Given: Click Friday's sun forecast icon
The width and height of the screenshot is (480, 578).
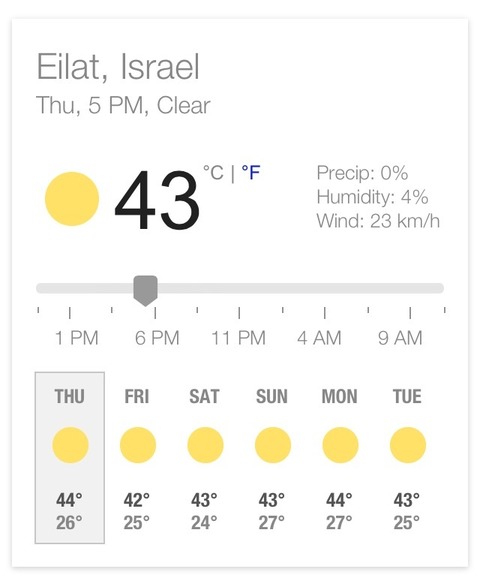Looking at the screenshot, I should pyautogui.click(x=138, y=445).
